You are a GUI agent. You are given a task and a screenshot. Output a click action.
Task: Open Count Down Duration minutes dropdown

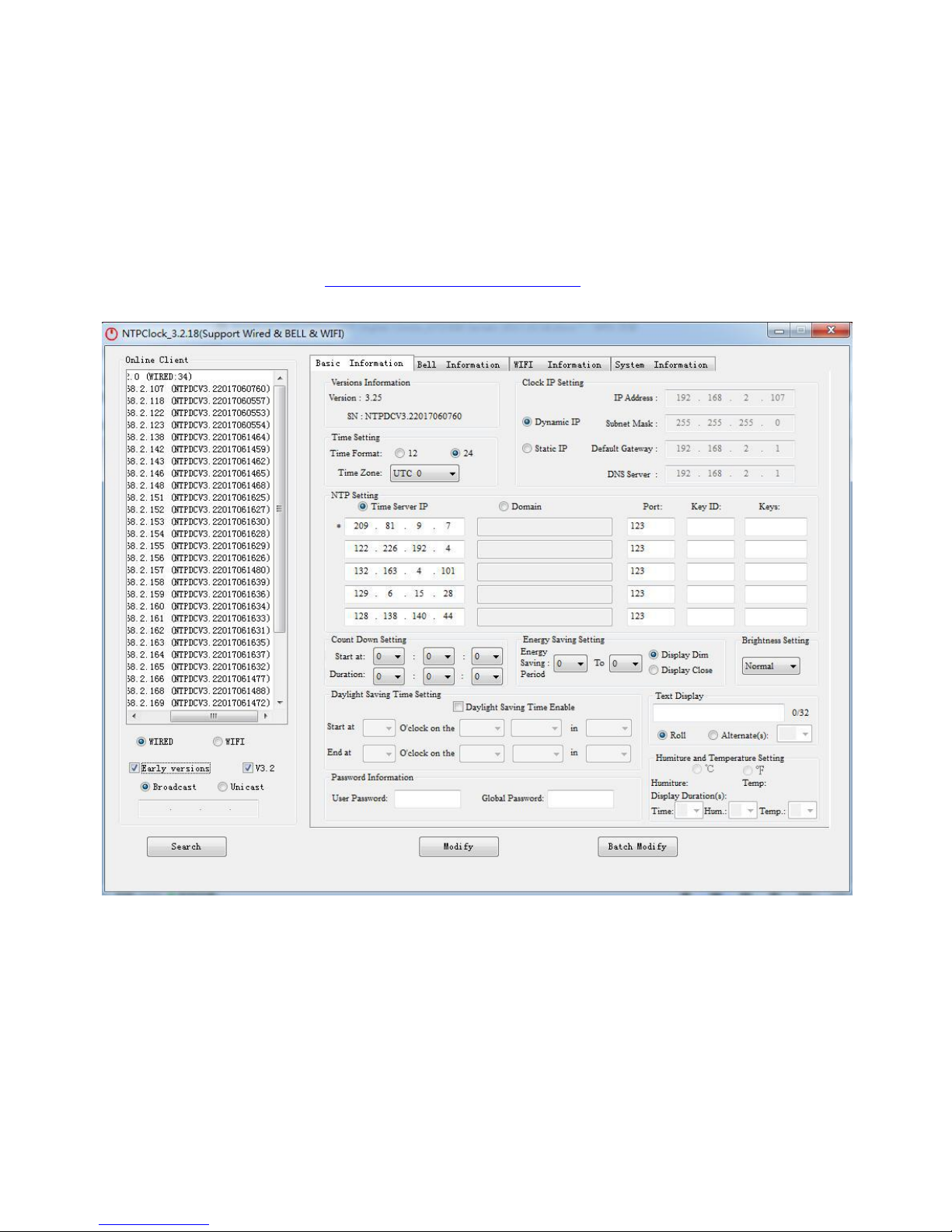coord(438,677)
